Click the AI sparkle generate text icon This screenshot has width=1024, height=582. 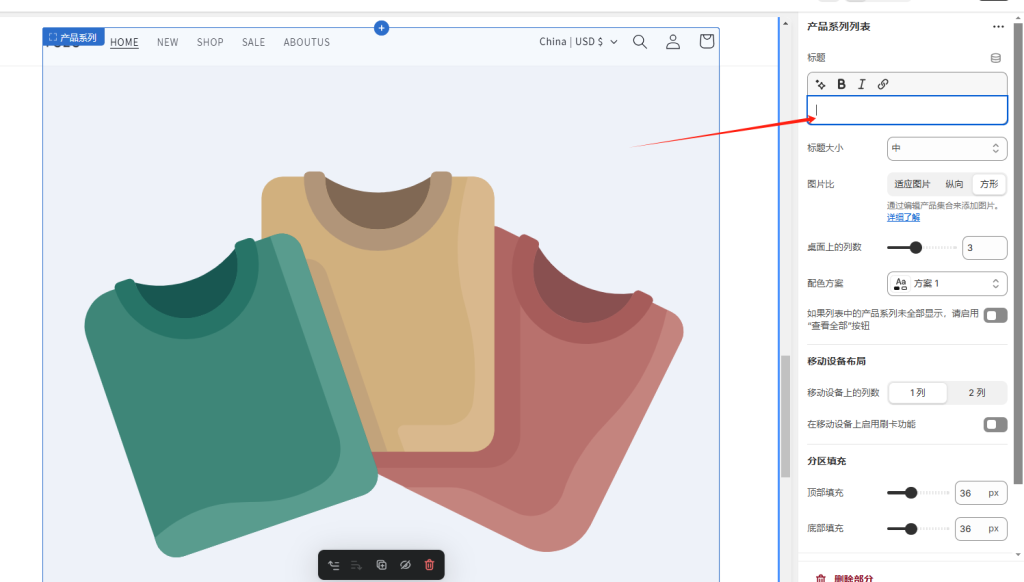pyautogui.click(x=821, y=84)
